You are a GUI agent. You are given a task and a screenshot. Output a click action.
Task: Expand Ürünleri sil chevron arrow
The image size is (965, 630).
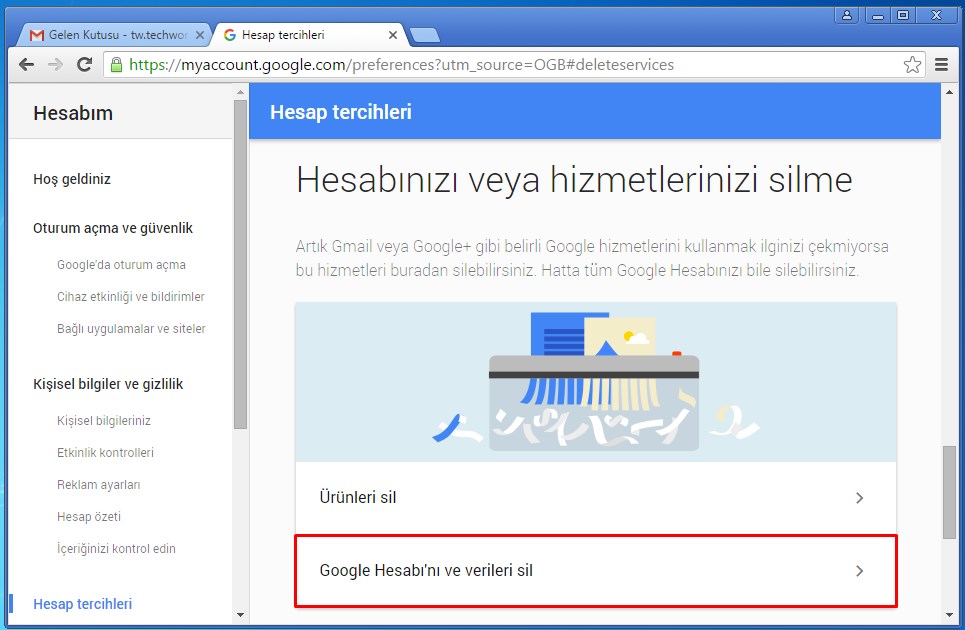[x=859, y=498]
